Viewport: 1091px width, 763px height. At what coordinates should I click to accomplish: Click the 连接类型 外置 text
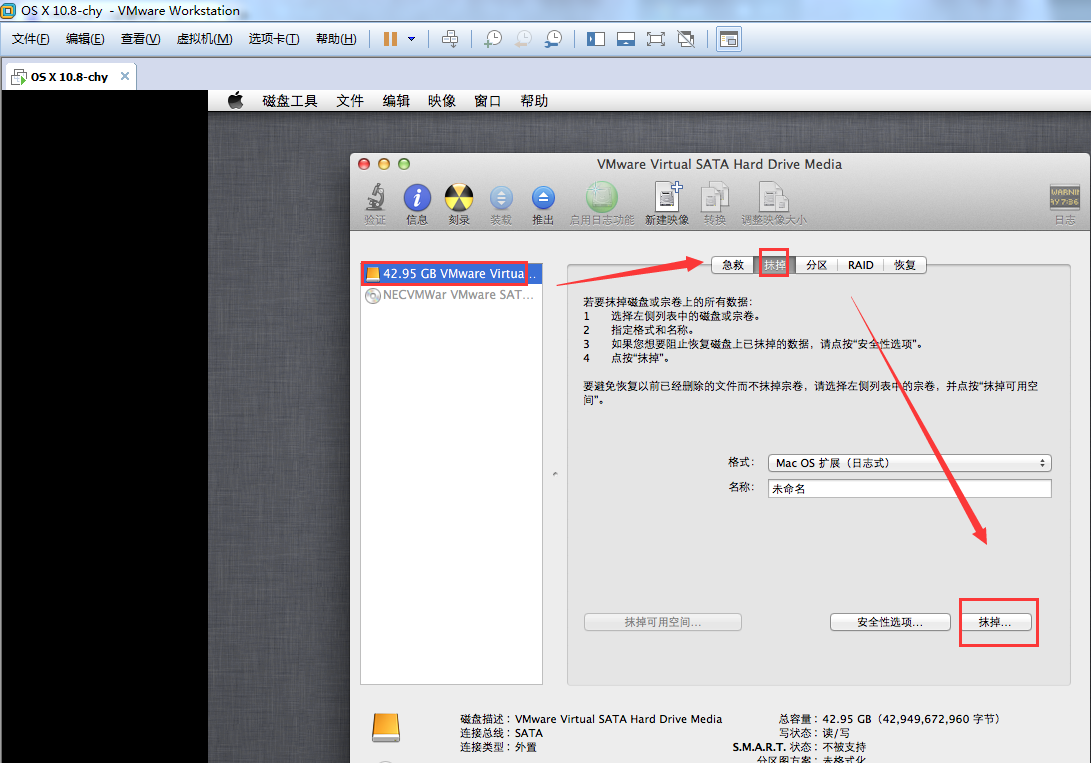pyautogui.click(x=498, y=747)
